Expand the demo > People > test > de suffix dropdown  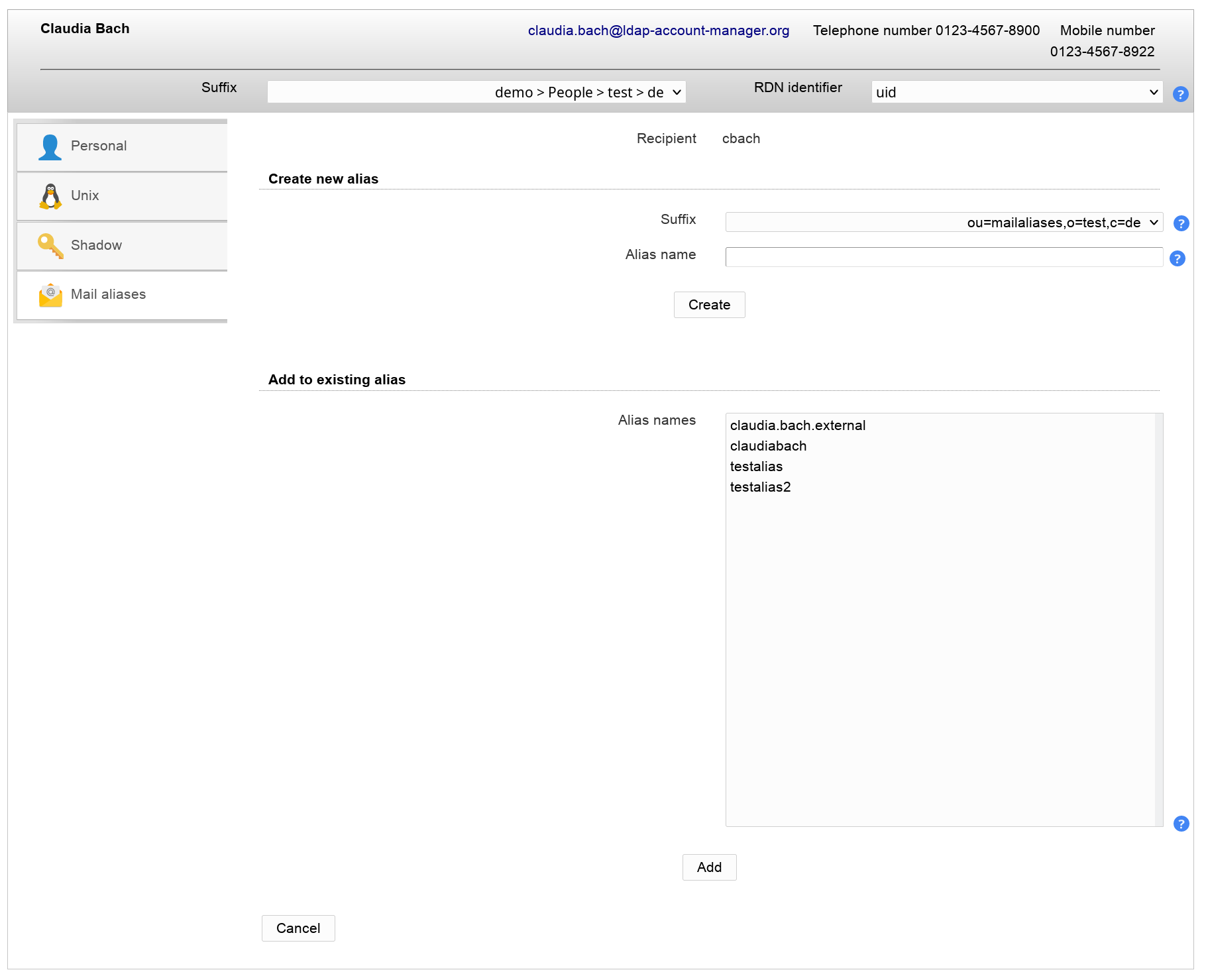coord(476,92)
